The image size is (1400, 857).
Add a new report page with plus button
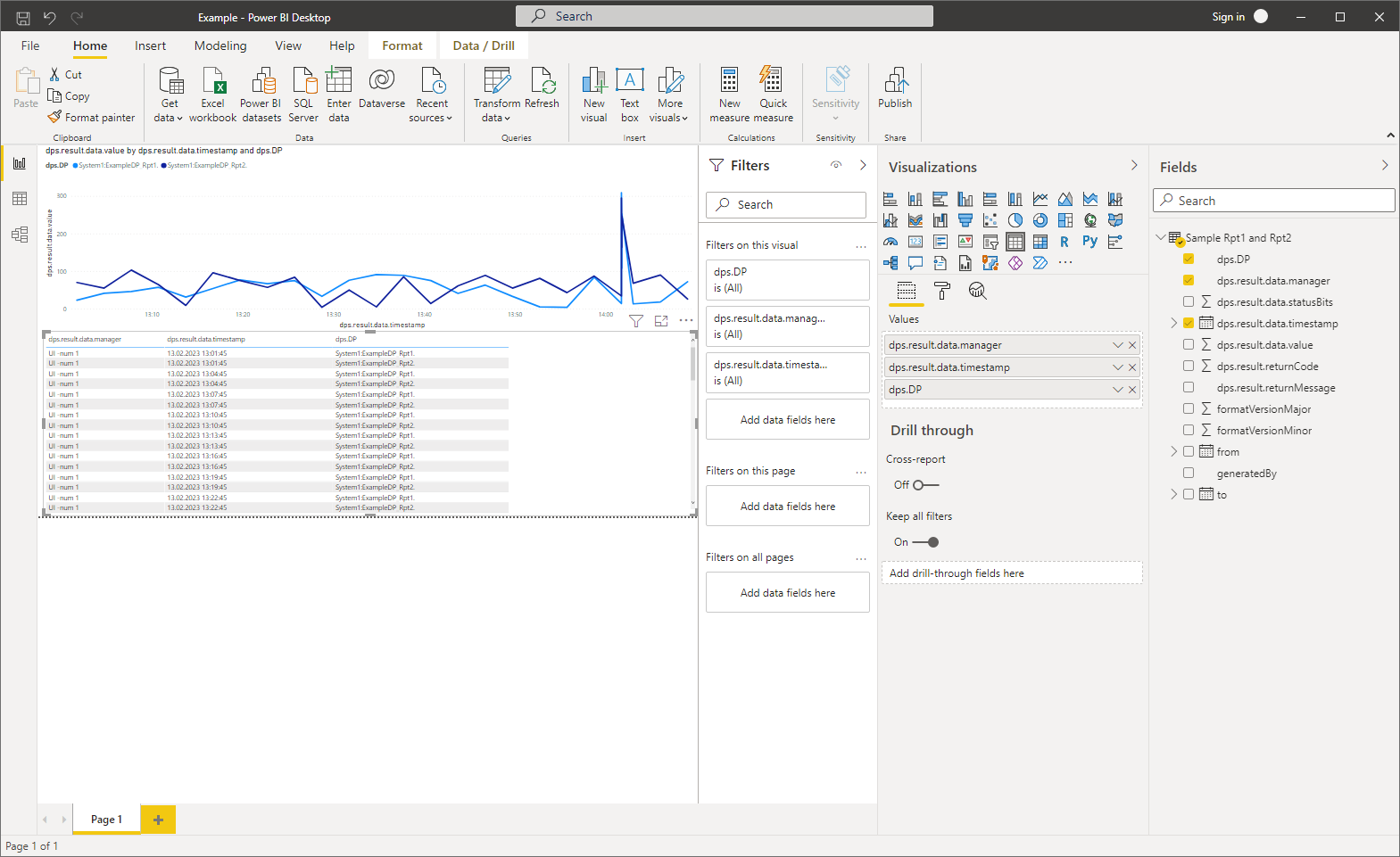158,820
